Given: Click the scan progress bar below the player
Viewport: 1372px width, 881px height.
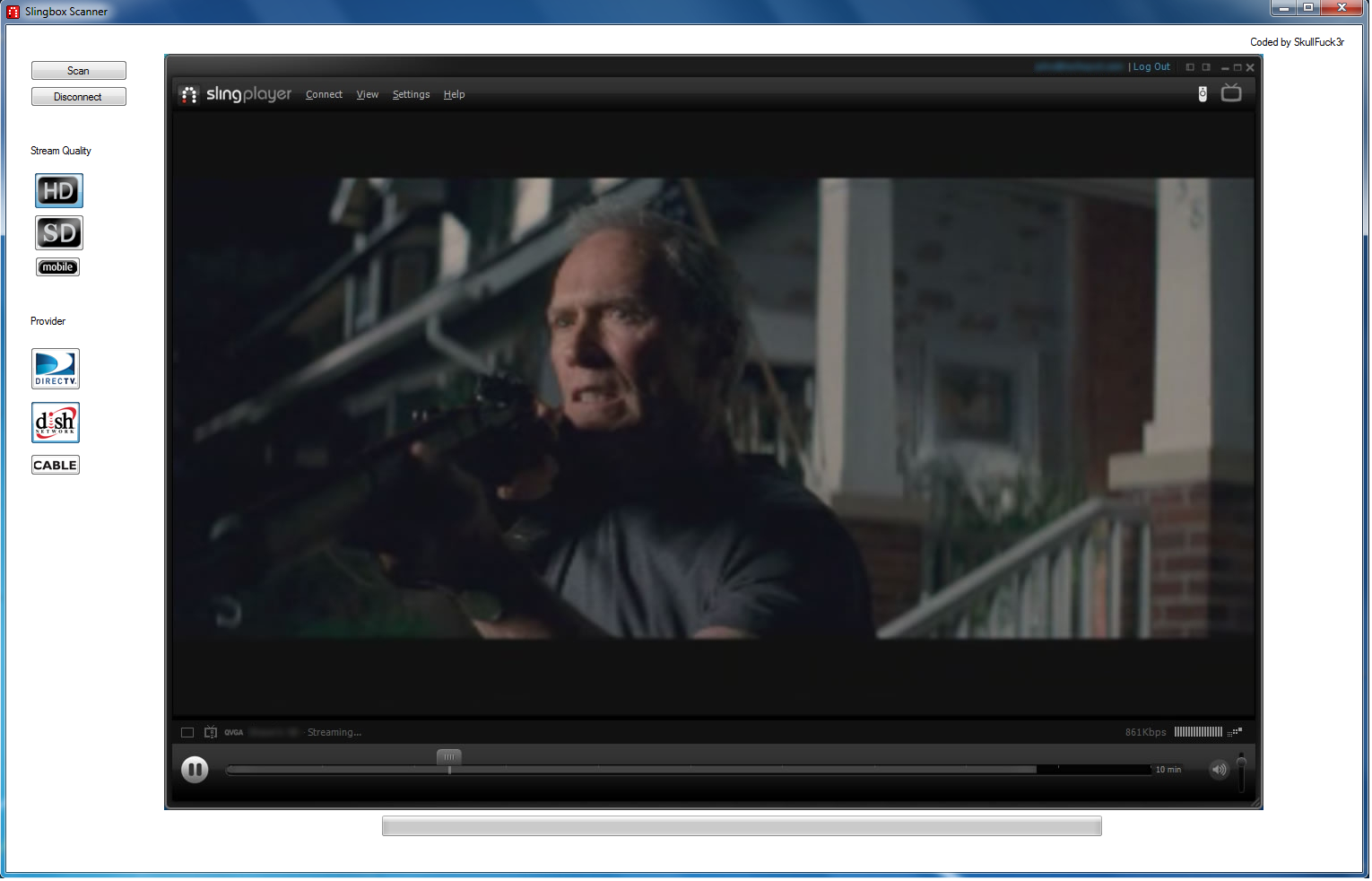Looking at the screenshot, I should [x=742, y=826].
